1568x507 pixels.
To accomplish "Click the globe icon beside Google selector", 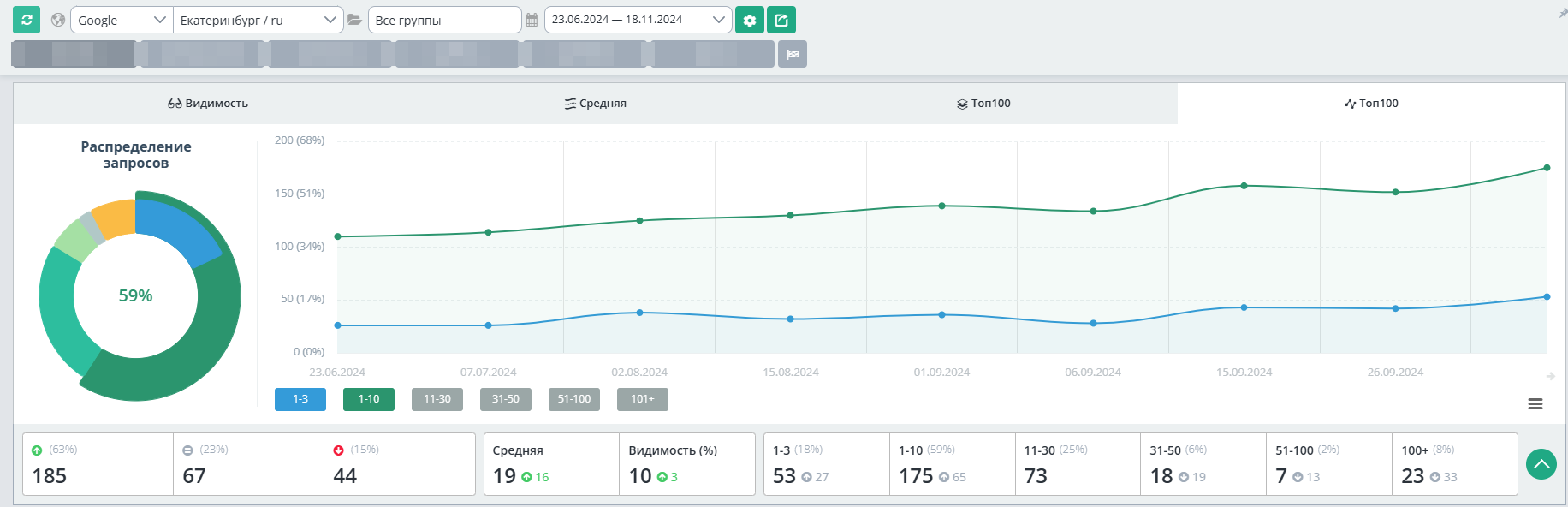I will [x=58, y=20].
